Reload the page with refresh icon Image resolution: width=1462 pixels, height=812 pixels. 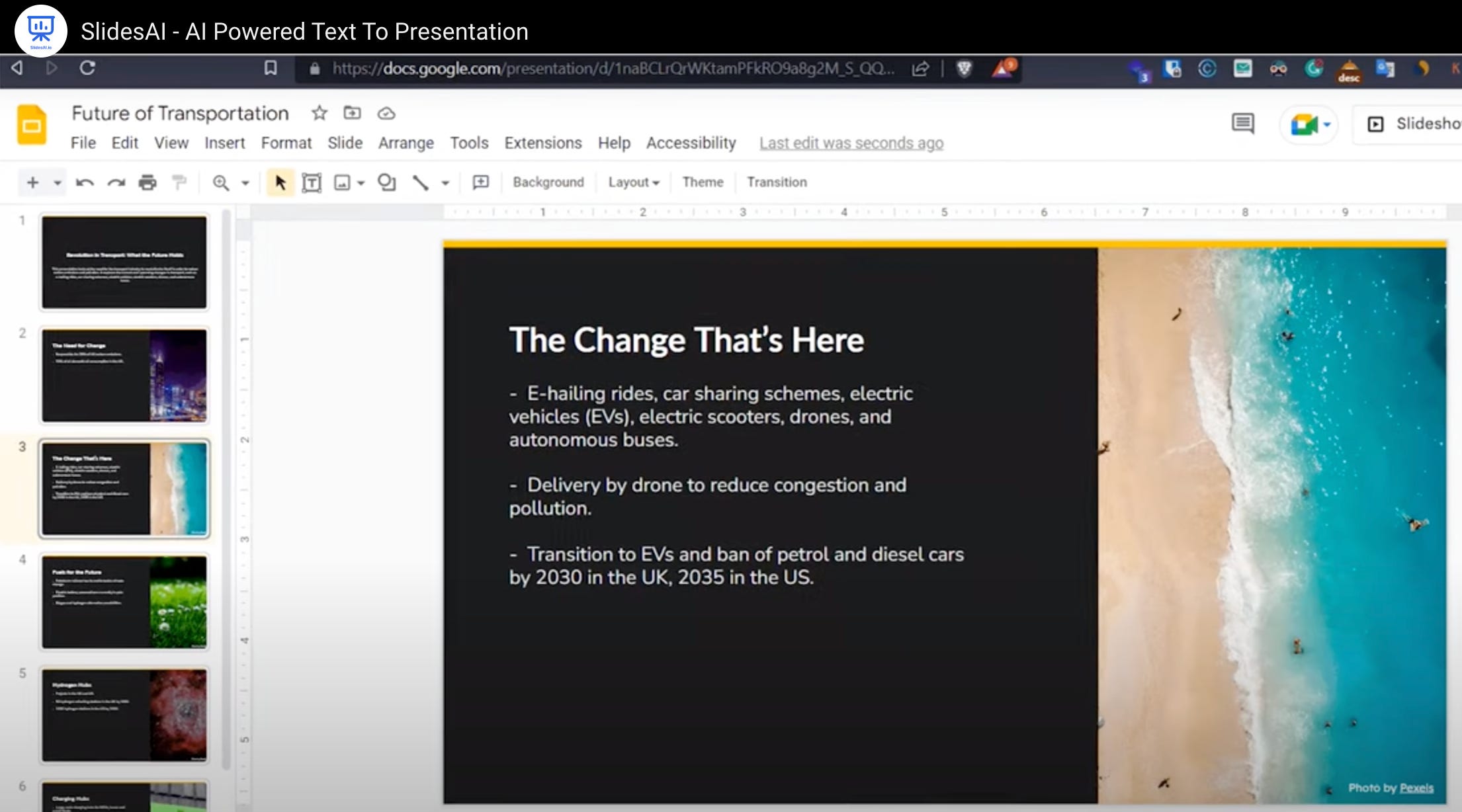click(87, 68)
